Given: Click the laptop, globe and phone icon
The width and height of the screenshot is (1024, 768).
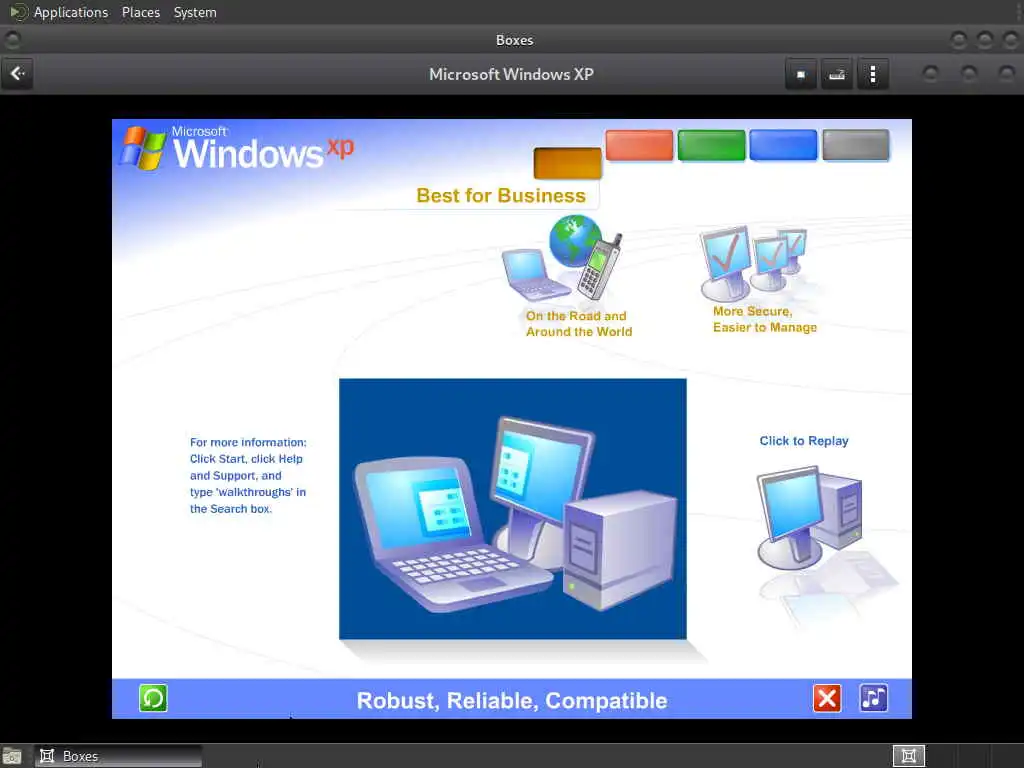Looking at the screenshot, I should (562, 259).
